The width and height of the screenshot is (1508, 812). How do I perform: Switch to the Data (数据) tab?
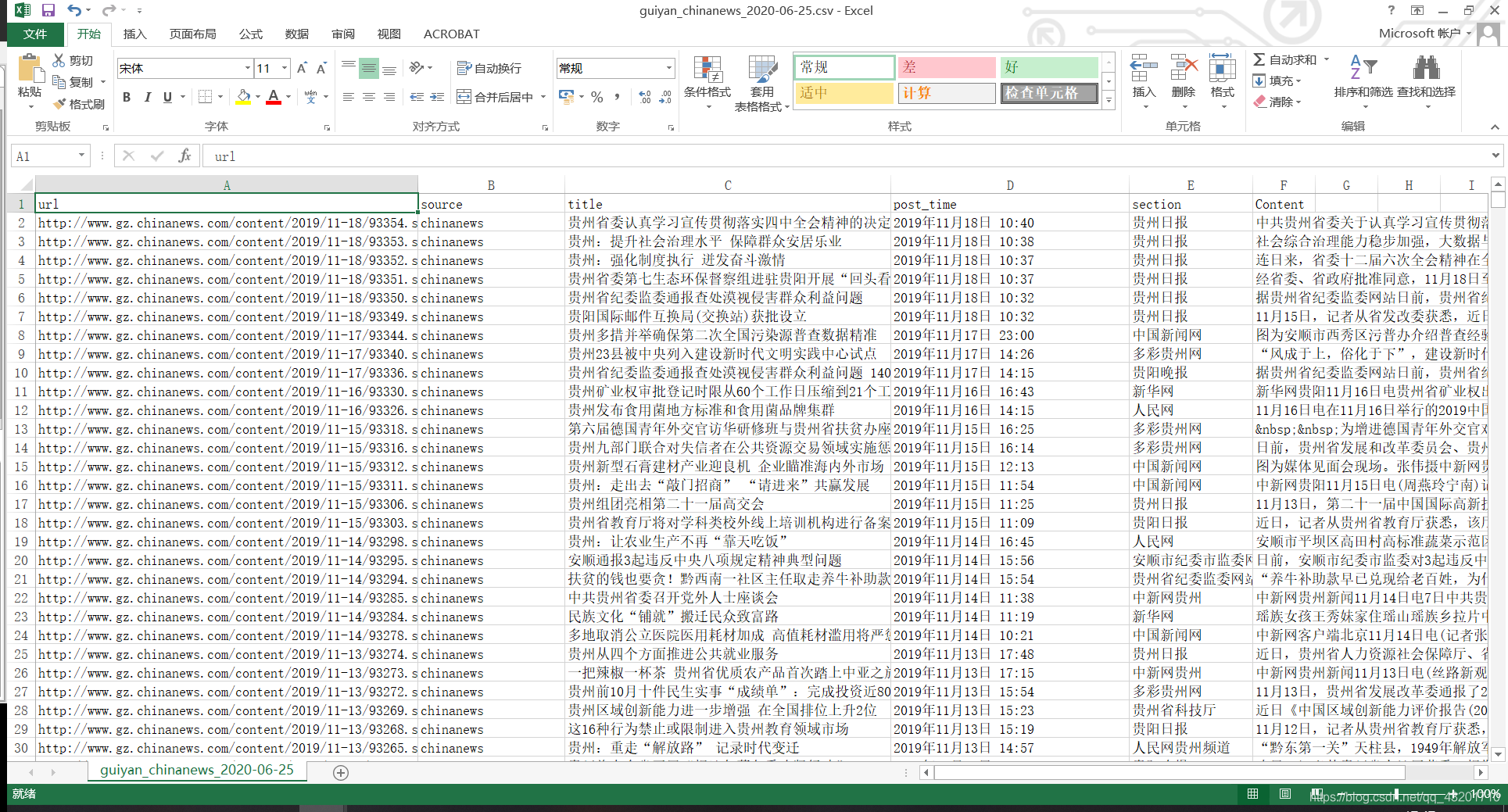tap(296, 34)
